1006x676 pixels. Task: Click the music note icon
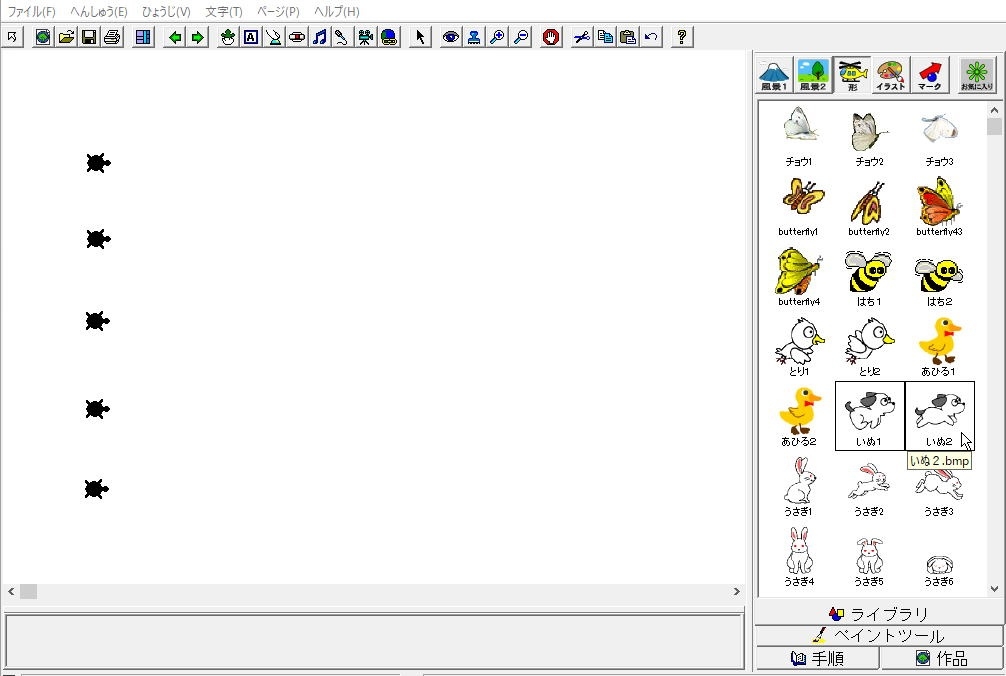pos(319,37)
